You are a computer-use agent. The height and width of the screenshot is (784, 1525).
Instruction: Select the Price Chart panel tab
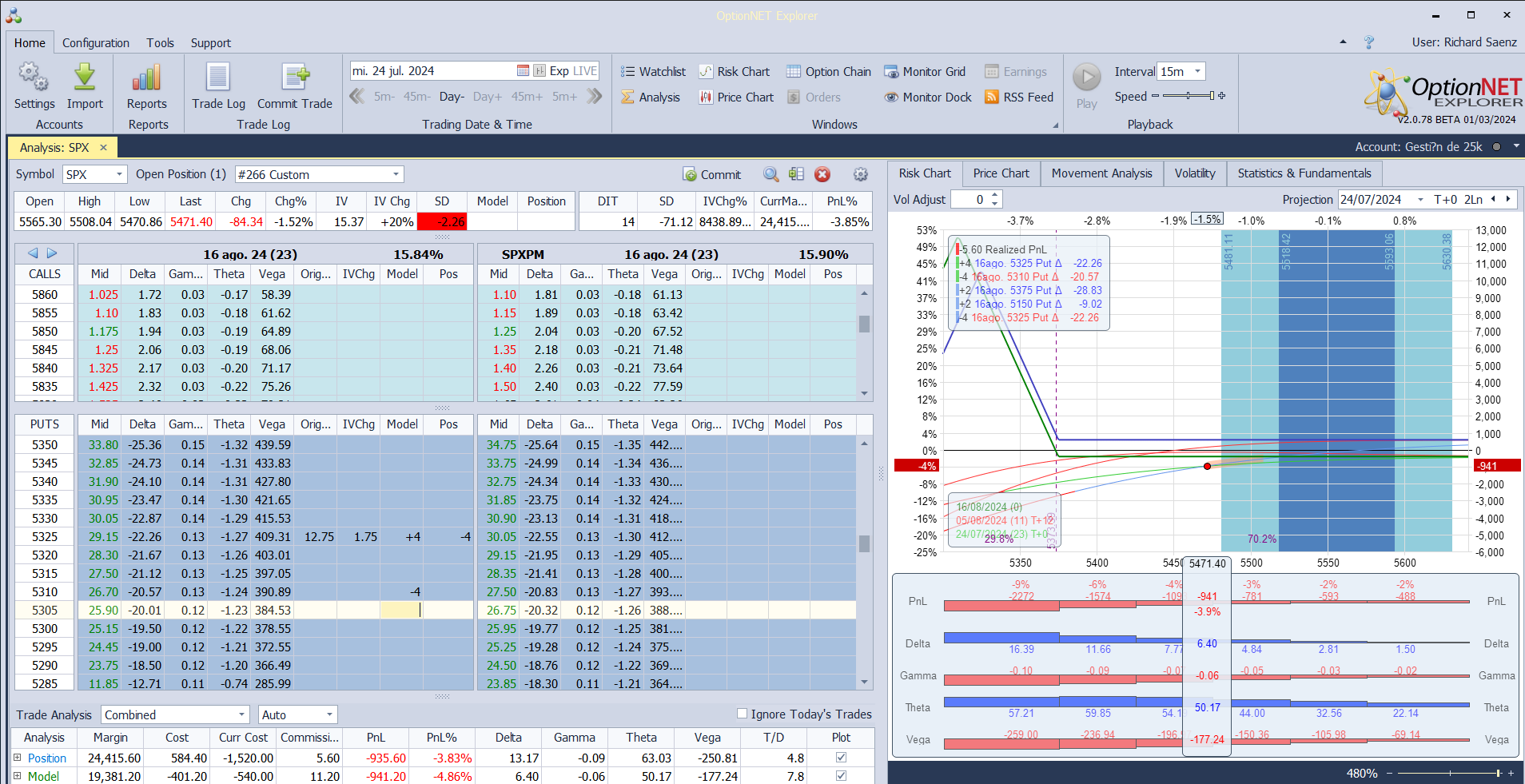(1001, 173)
